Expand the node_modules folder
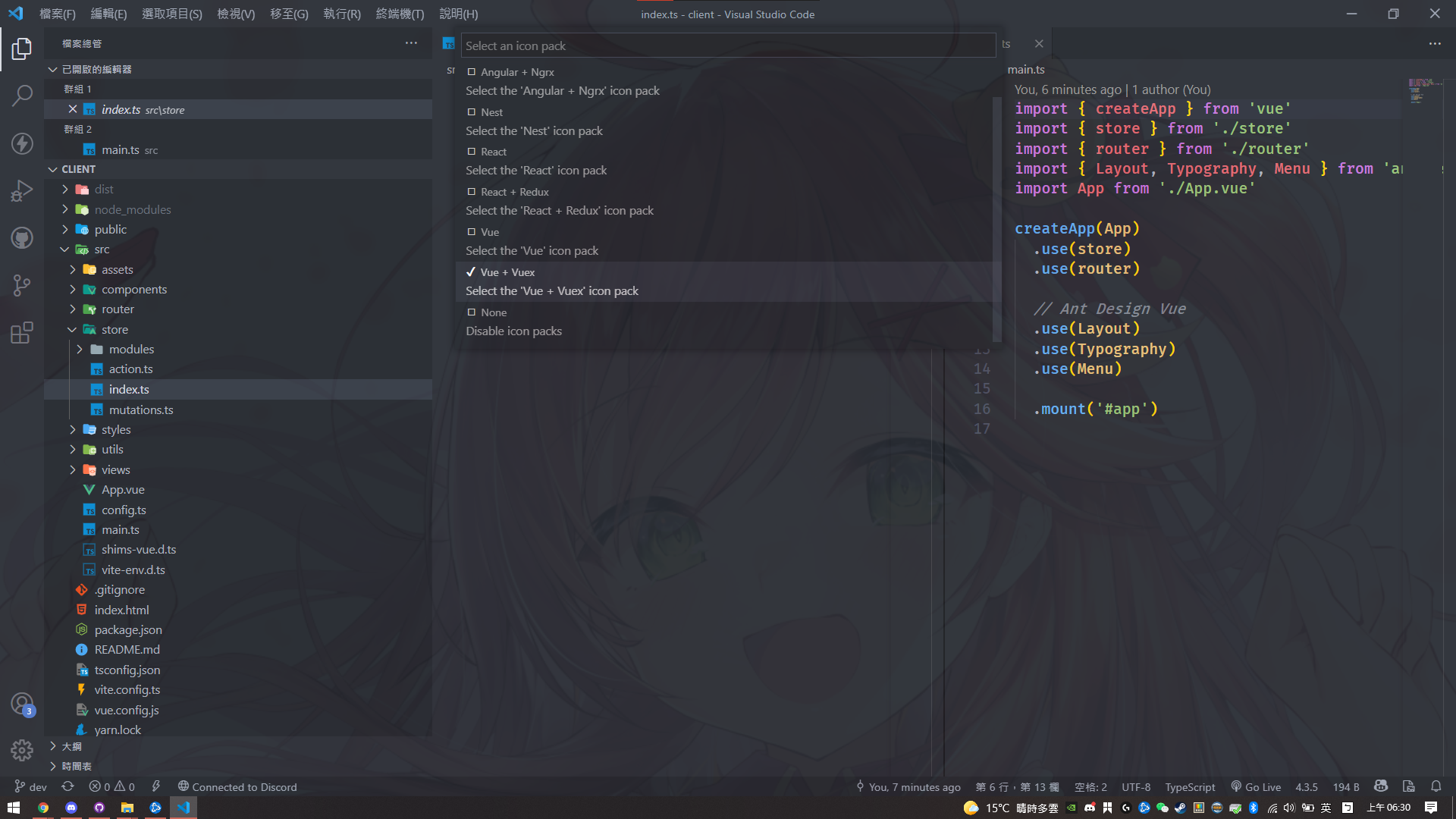 coord(65,209)
